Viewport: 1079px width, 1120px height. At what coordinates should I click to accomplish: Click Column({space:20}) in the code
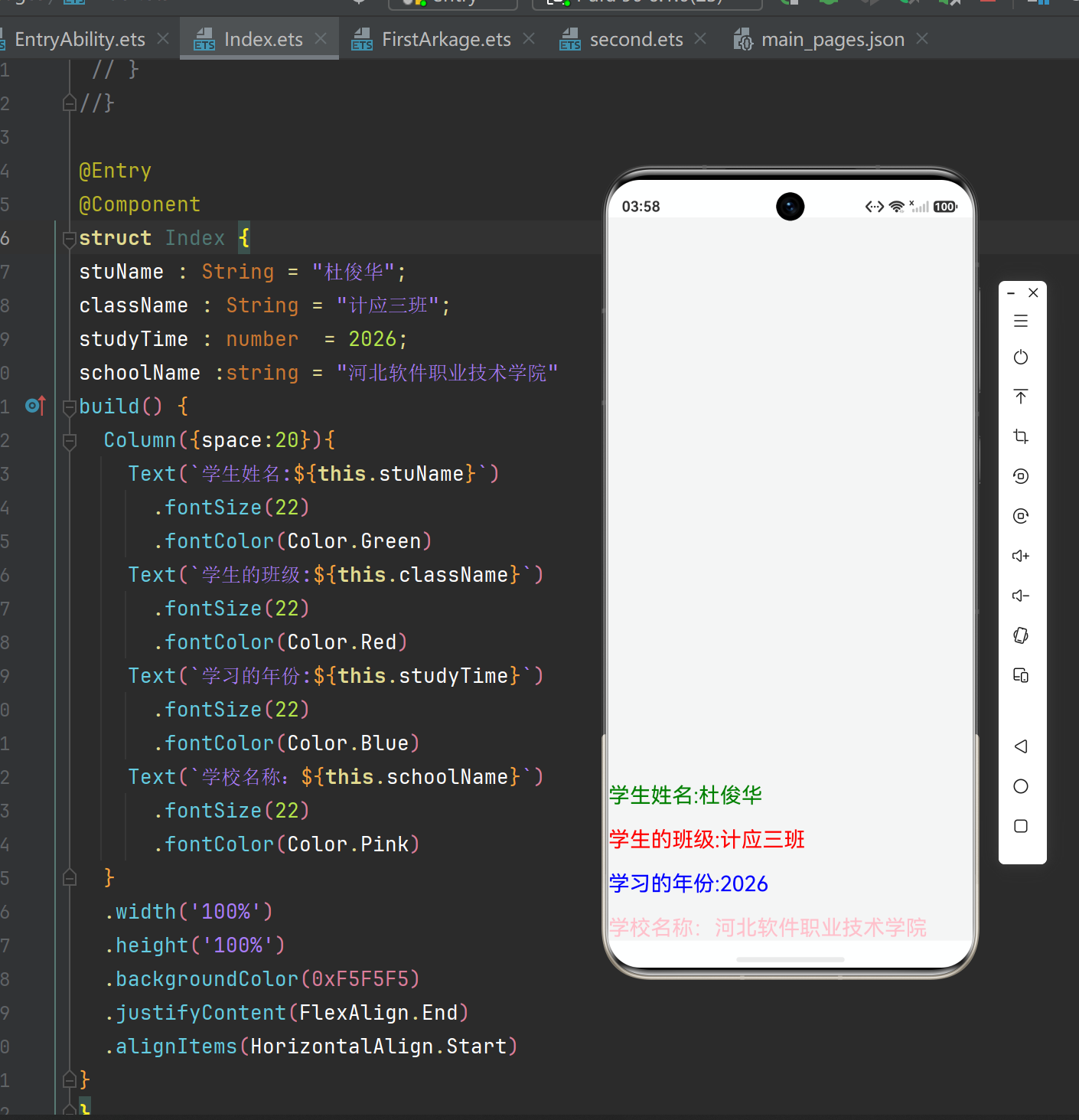coord(213,440)
